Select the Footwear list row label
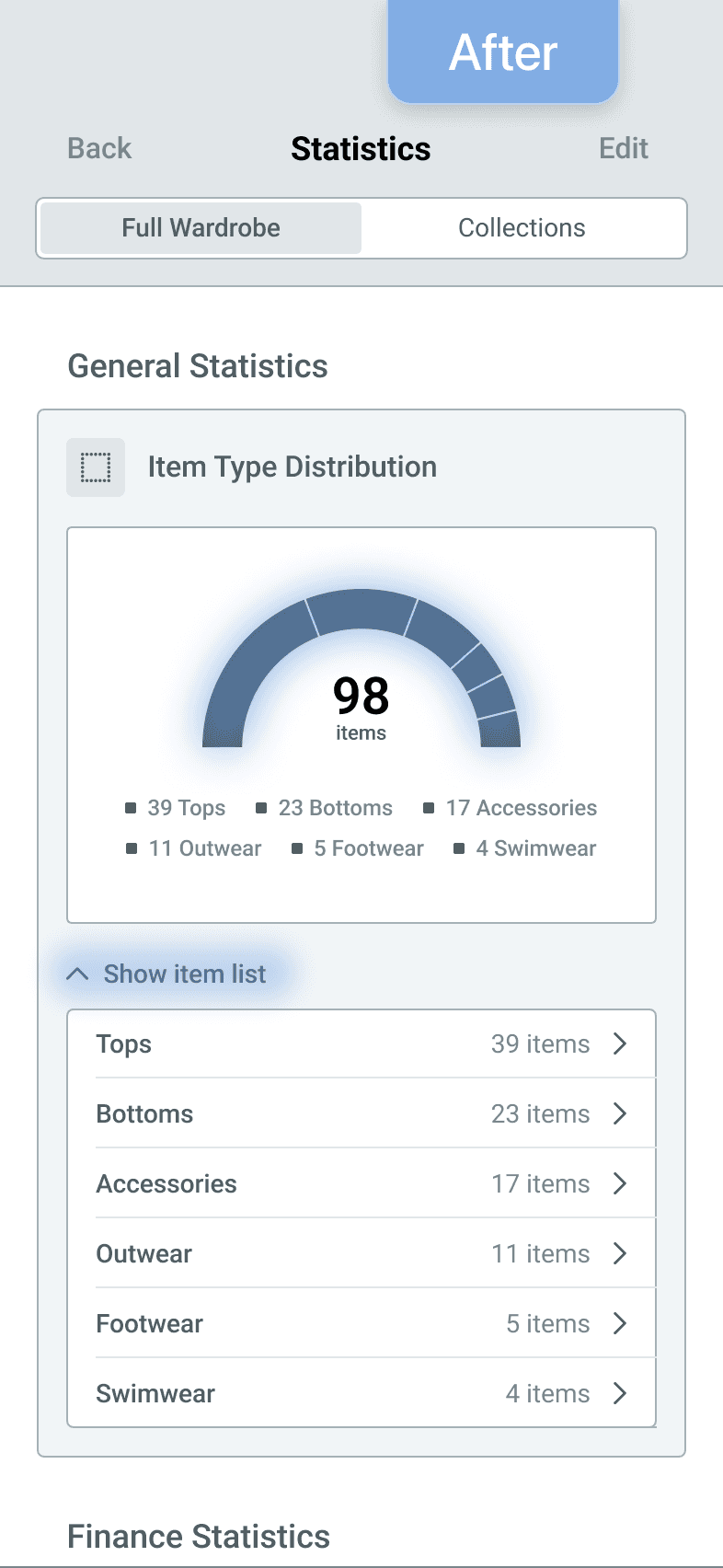Image resolution: width=723 pixels, height=1568 pixels. (150, 1324)
